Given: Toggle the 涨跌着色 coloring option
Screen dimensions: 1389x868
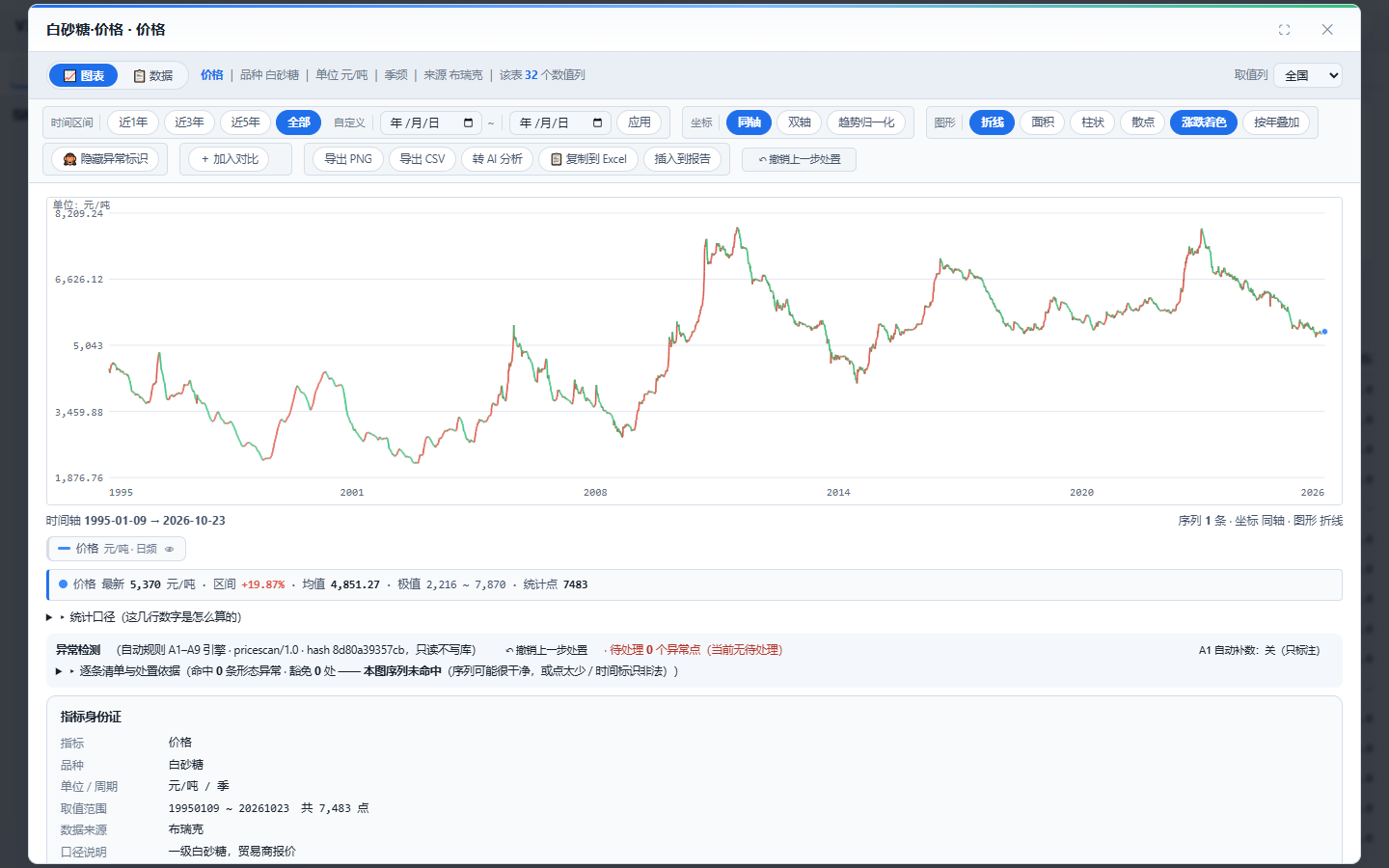Looking at the screenshot, I should coord(1204,122).
